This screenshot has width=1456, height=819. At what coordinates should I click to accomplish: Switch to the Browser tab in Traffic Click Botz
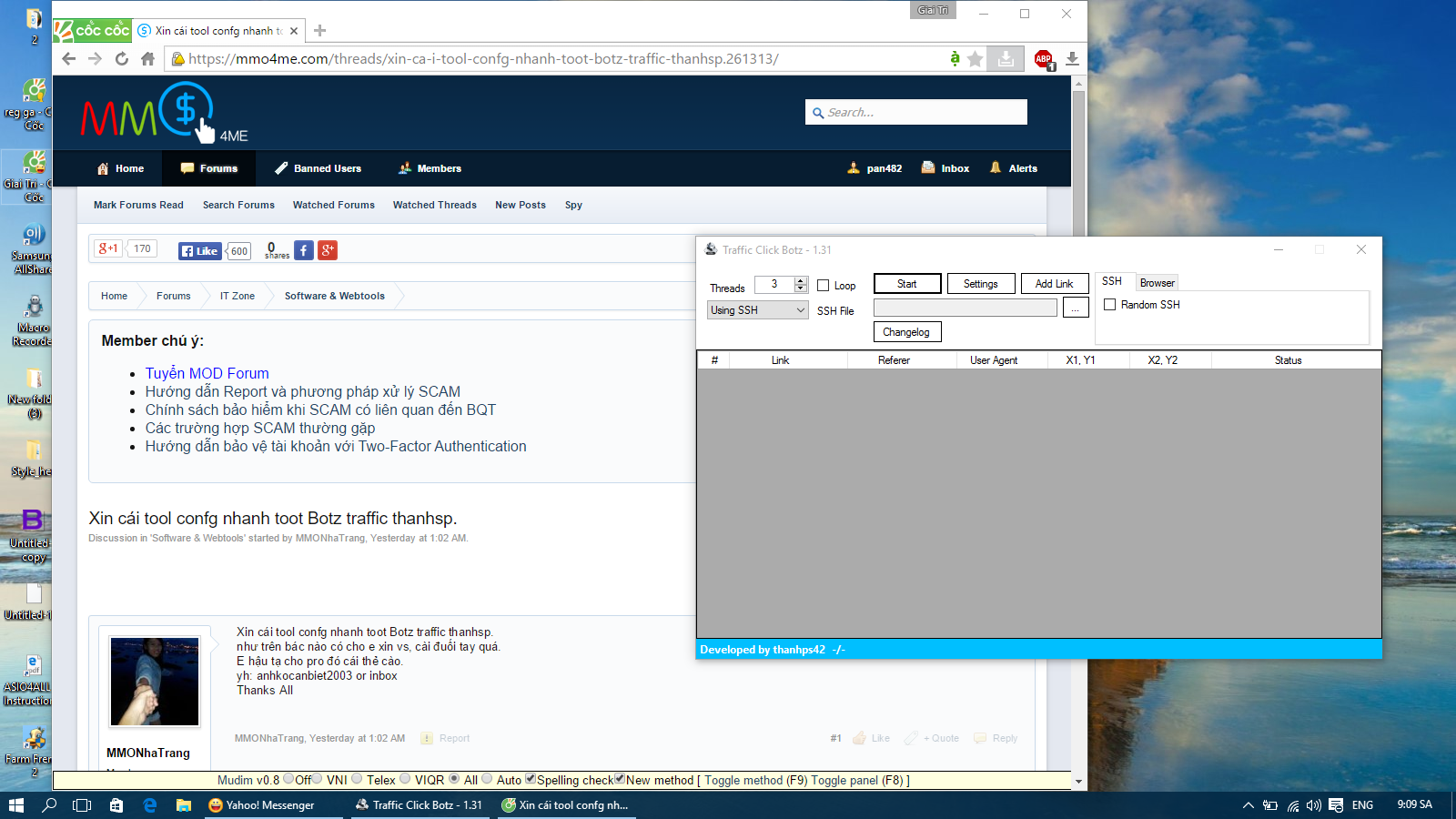coord(1158,283)
